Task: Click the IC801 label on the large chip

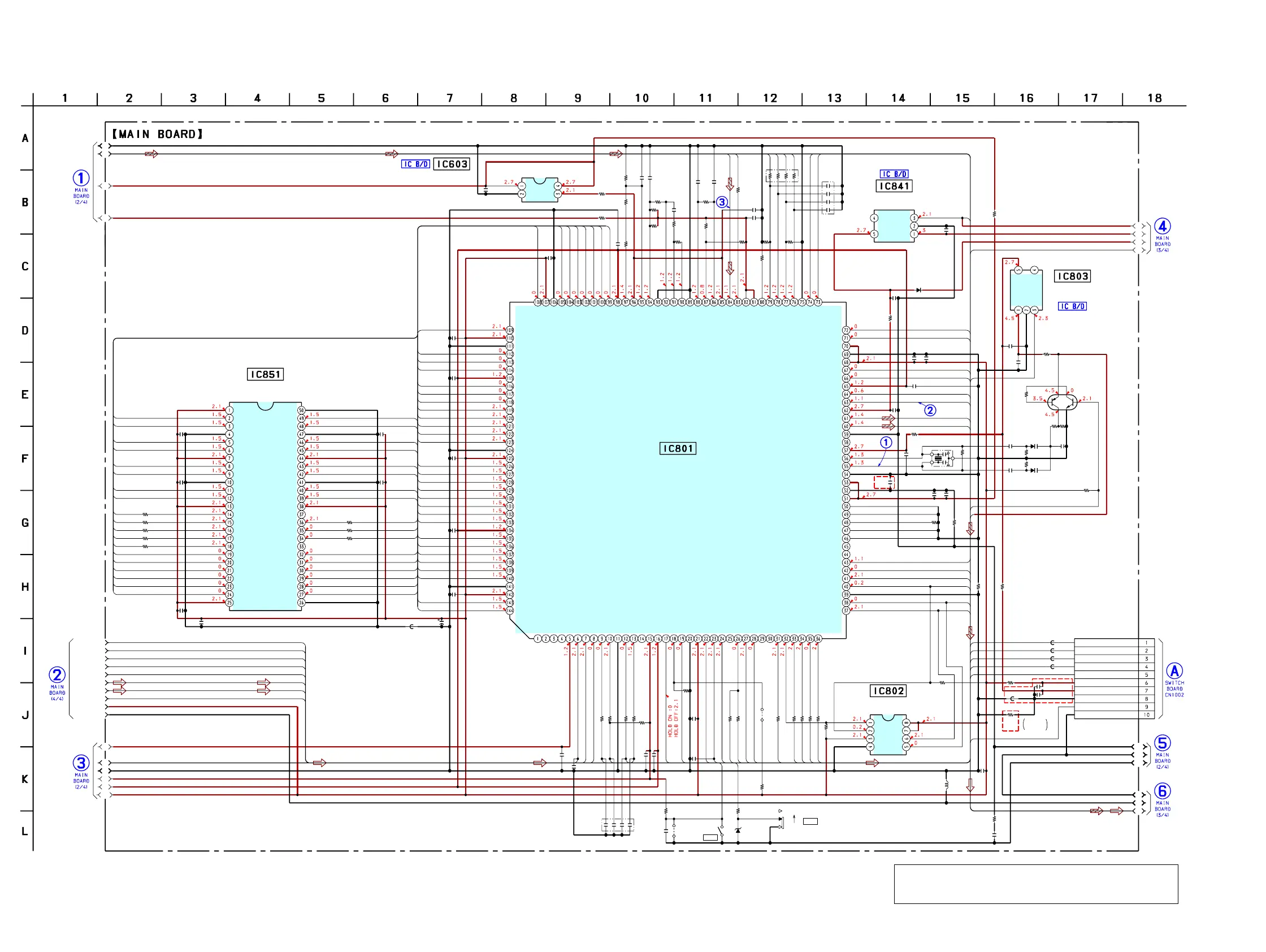Action: pos(678,449)
